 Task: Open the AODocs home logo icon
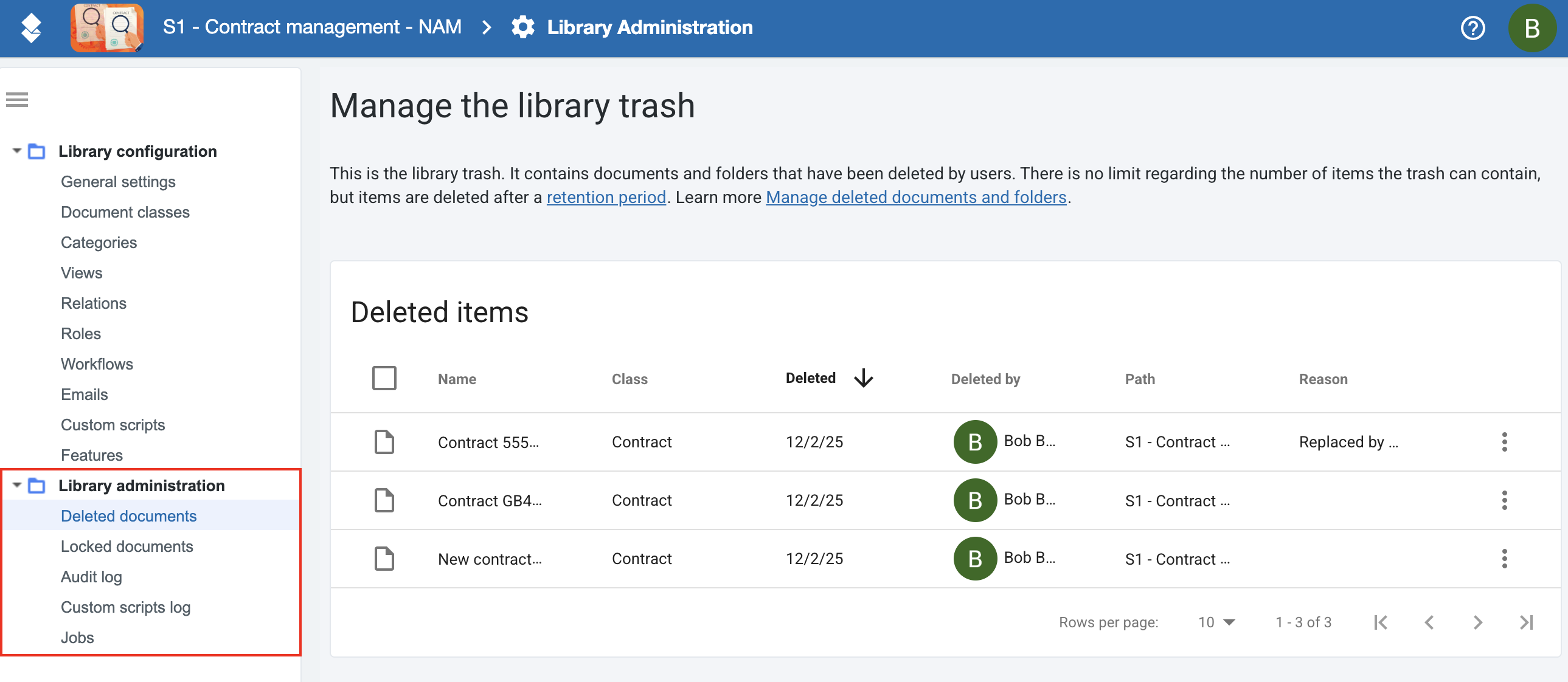click(x=31, y=28)
